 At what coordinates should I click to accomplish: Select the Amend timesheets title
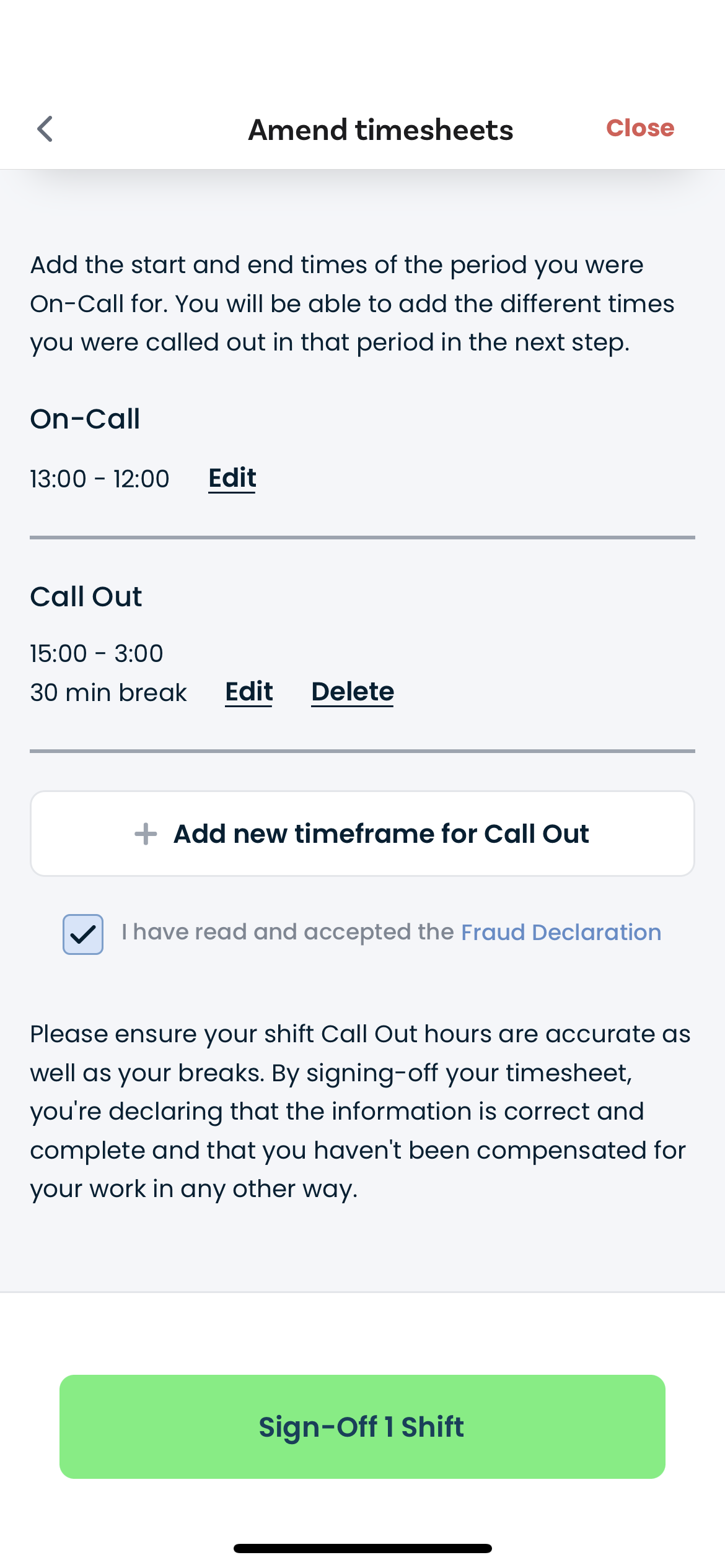380,129
